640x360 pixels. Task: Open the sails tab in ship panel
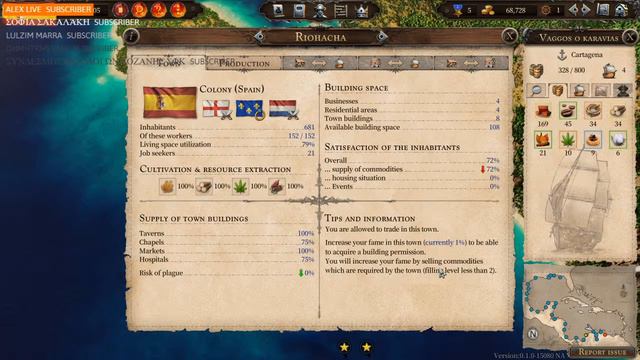(600, 90)
